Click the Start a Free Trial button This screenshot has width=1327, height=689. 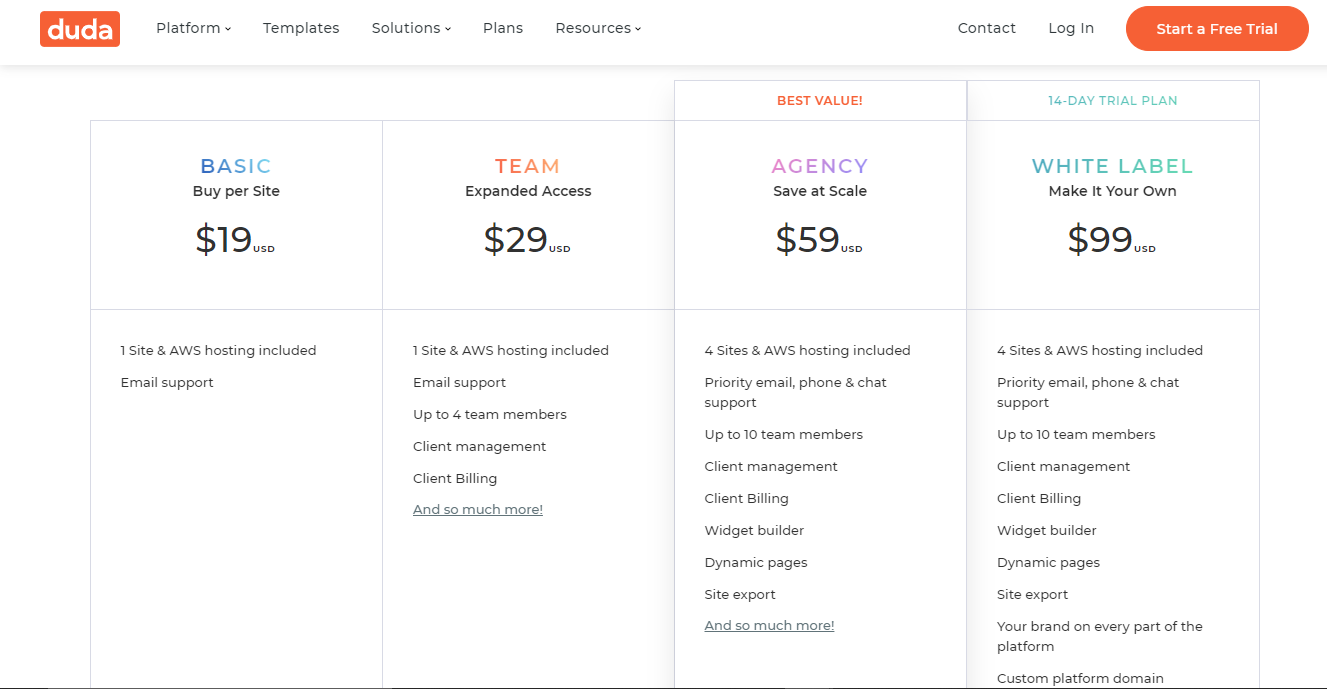(1217, 29)
